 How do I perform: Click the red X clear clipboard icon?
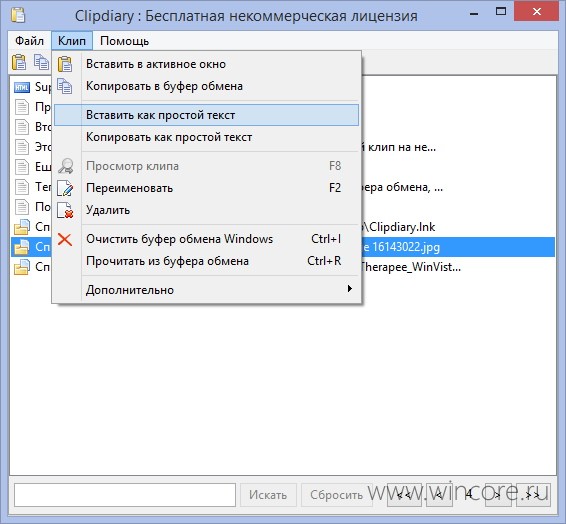[65, 239]
